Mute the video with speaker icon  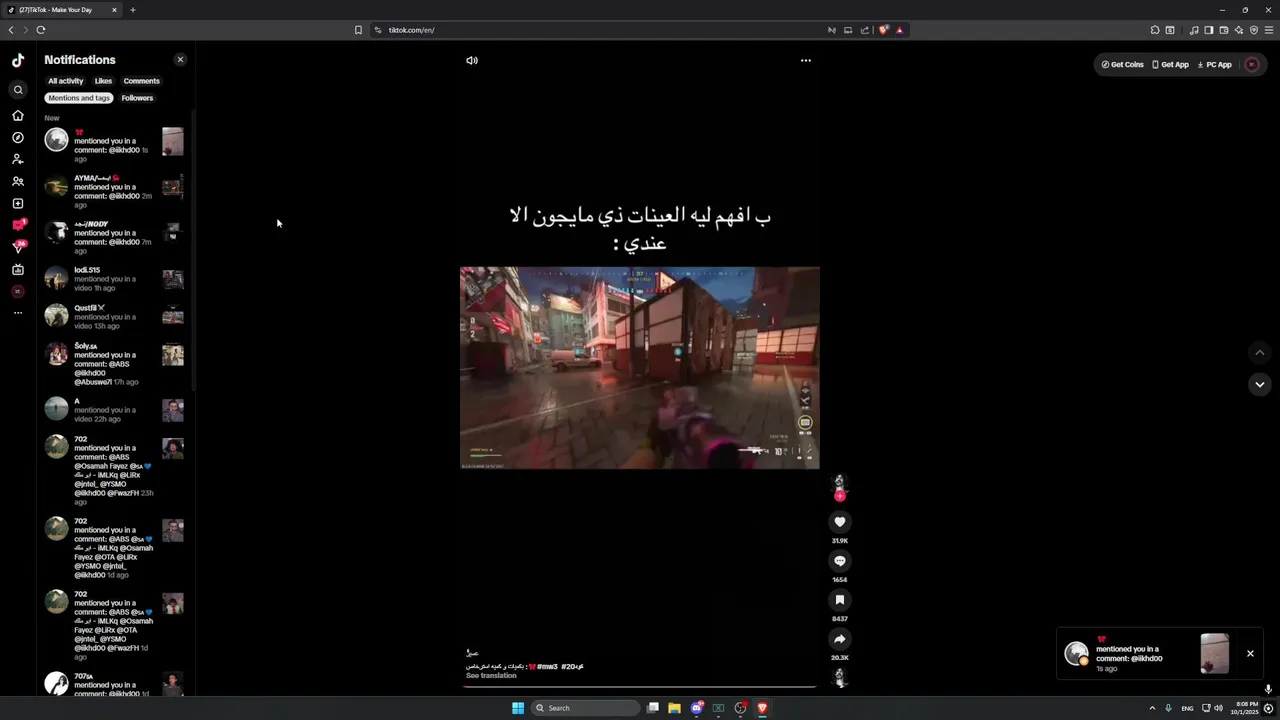point(472,60)
